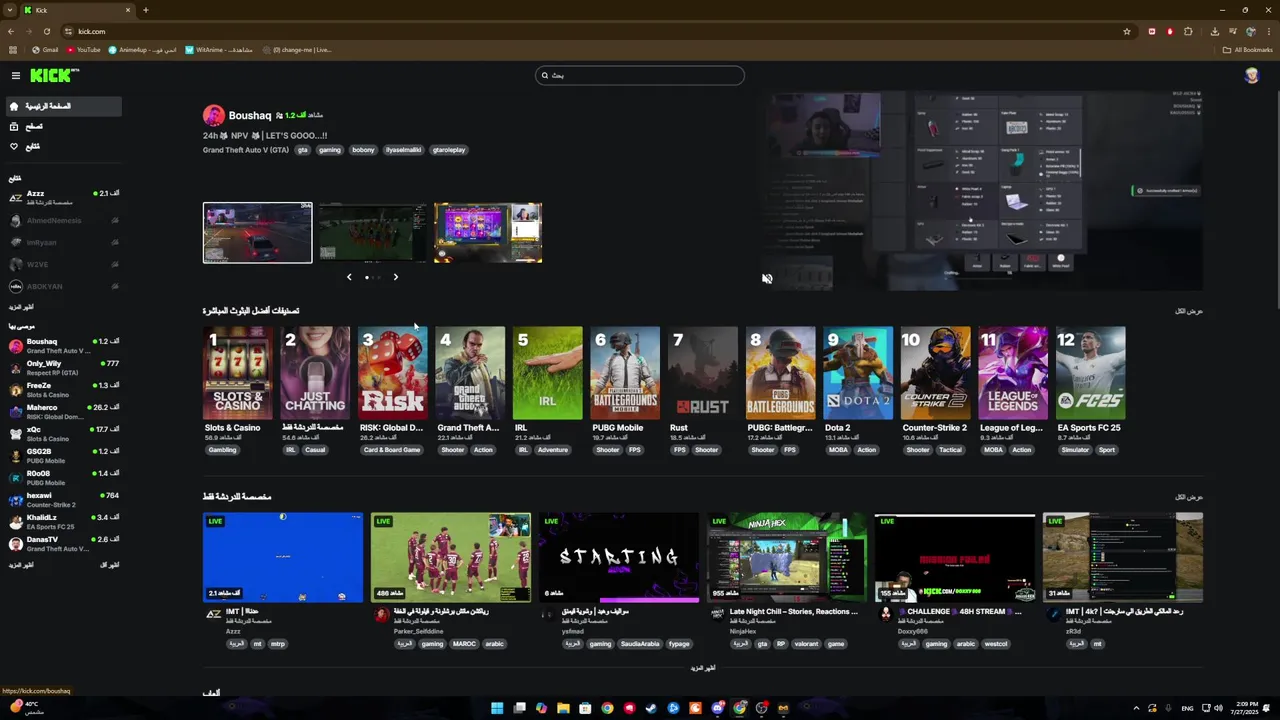
Task: Open Doxxy666 48H STREAM challenge thumbnail
Action: point(955,557)
